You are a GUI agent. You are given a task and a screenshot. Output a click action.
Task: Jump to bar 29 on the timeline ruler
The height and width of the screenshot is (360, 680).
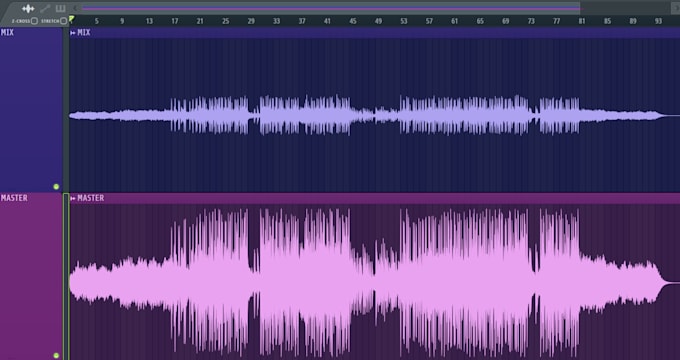pos(251,21)
